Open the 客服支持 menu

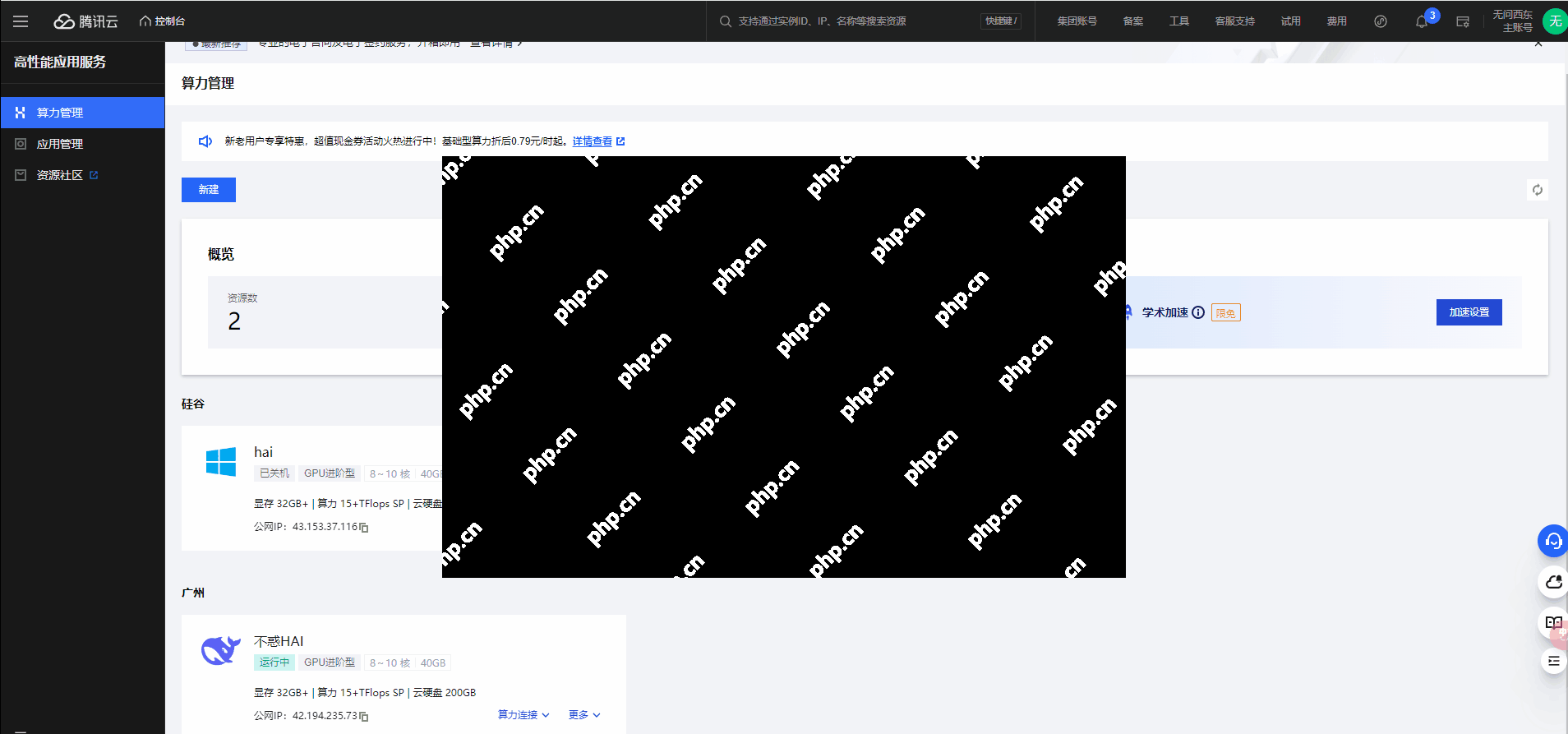point(1234,21)
